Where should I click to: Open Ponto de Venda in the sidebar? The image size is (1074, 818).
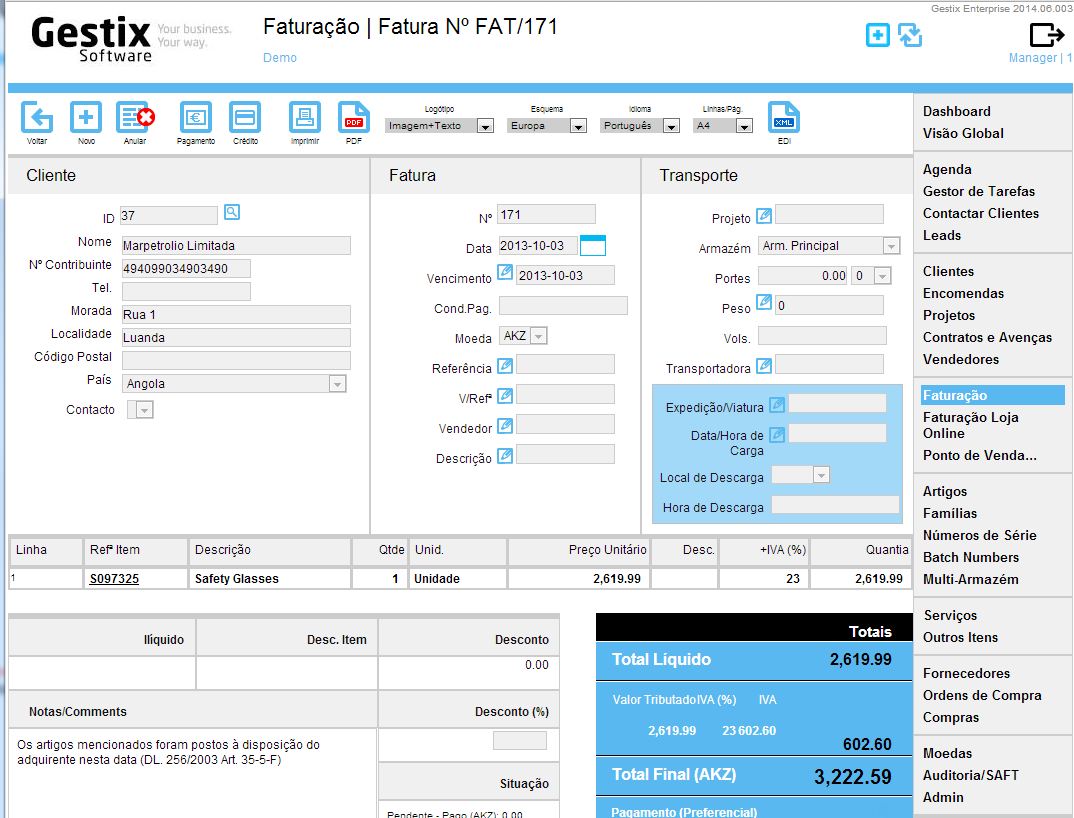click(979, 456)
